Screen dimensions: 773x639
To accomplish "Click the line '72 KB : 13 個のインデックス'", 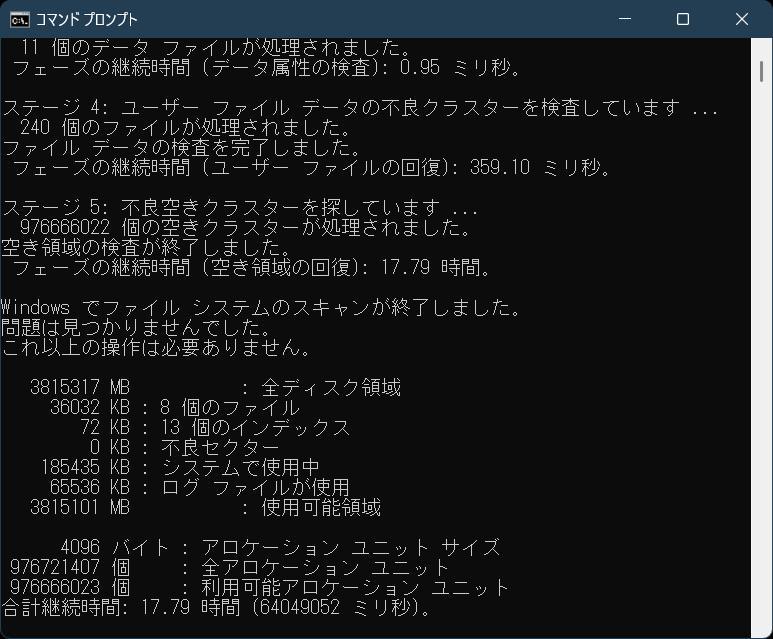I will point(215,427).
